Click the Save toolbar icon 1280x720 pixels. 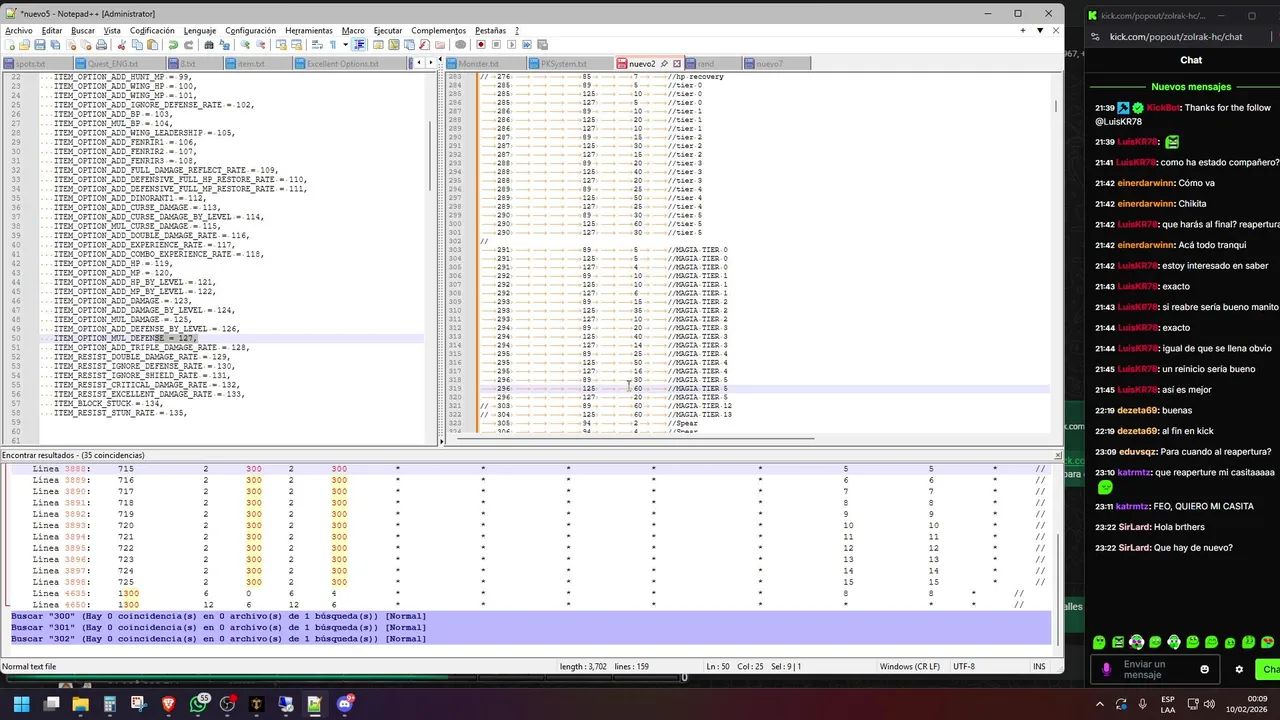39,44
